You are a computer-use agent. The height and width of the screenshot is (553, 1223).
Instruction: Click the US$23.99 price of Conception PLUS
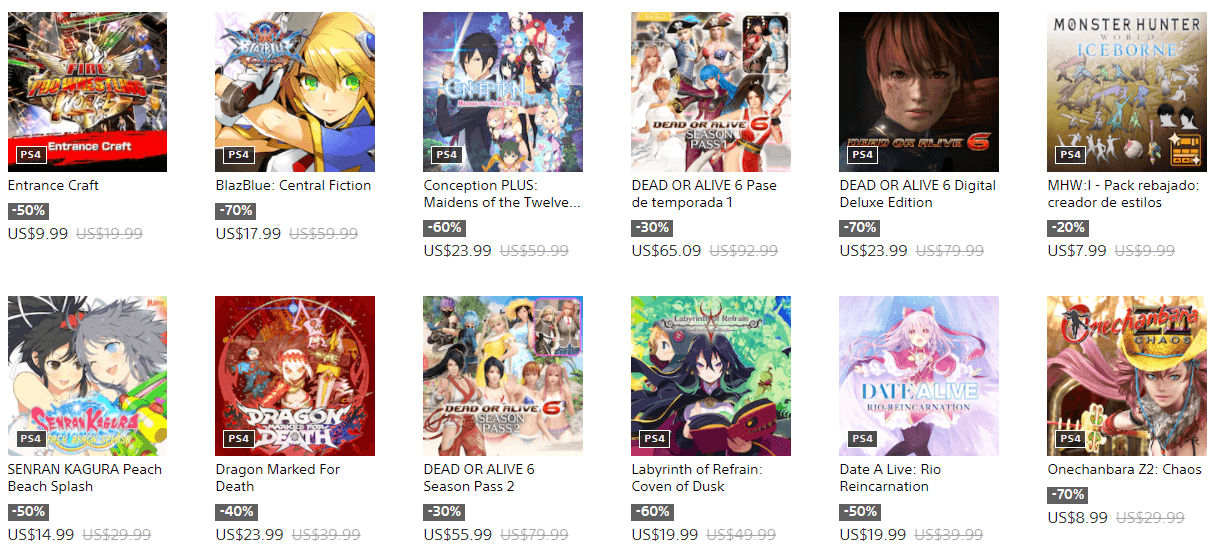(x=457, y=251)
